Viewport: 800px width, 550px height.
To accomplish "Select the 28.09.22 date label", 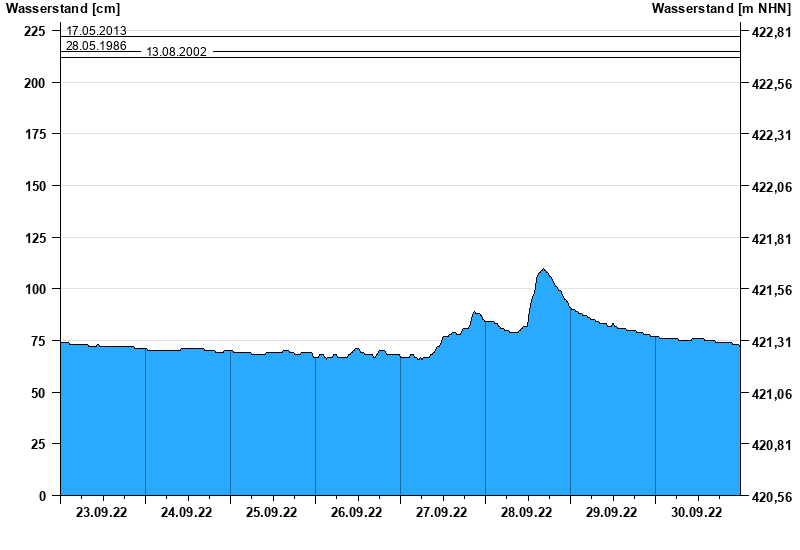I will 528,513.
